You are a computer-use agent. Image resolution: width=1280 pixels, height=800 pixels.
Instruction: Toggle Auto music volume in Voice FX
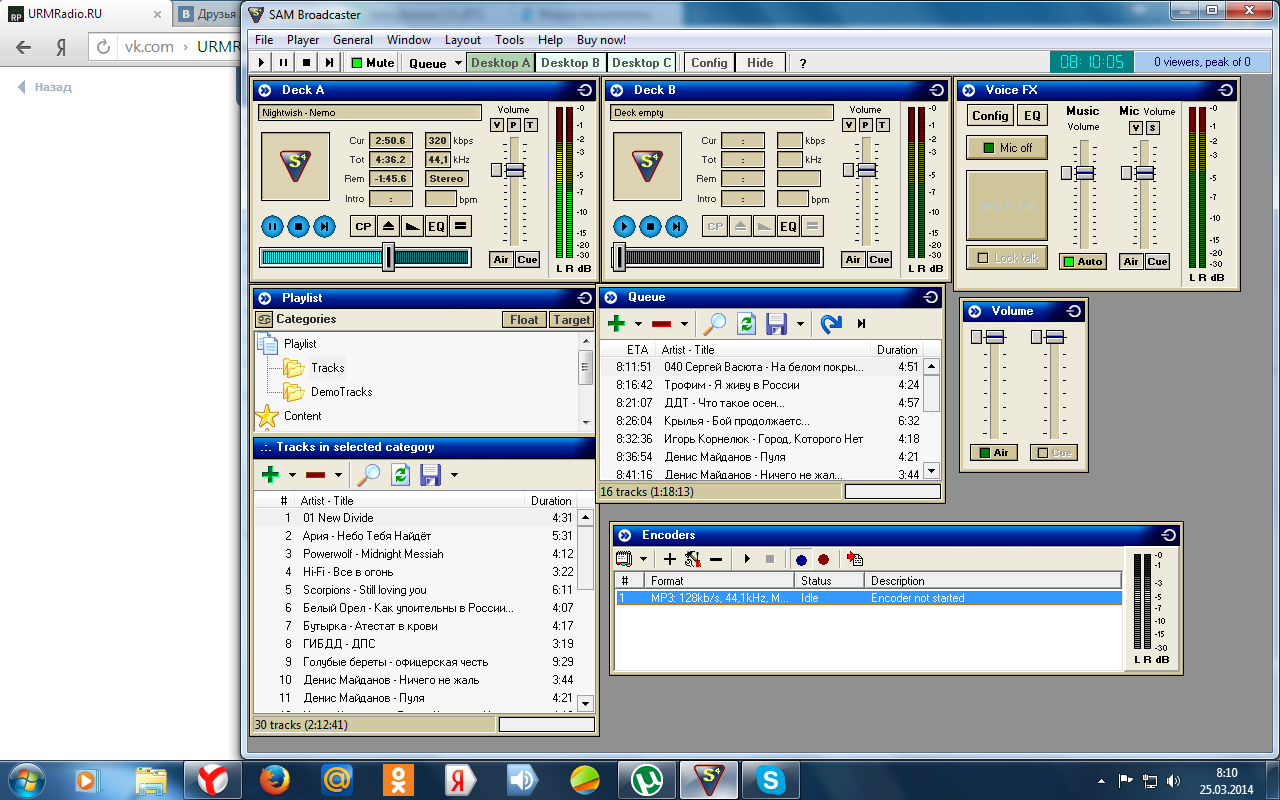[x=1082, y=261]
